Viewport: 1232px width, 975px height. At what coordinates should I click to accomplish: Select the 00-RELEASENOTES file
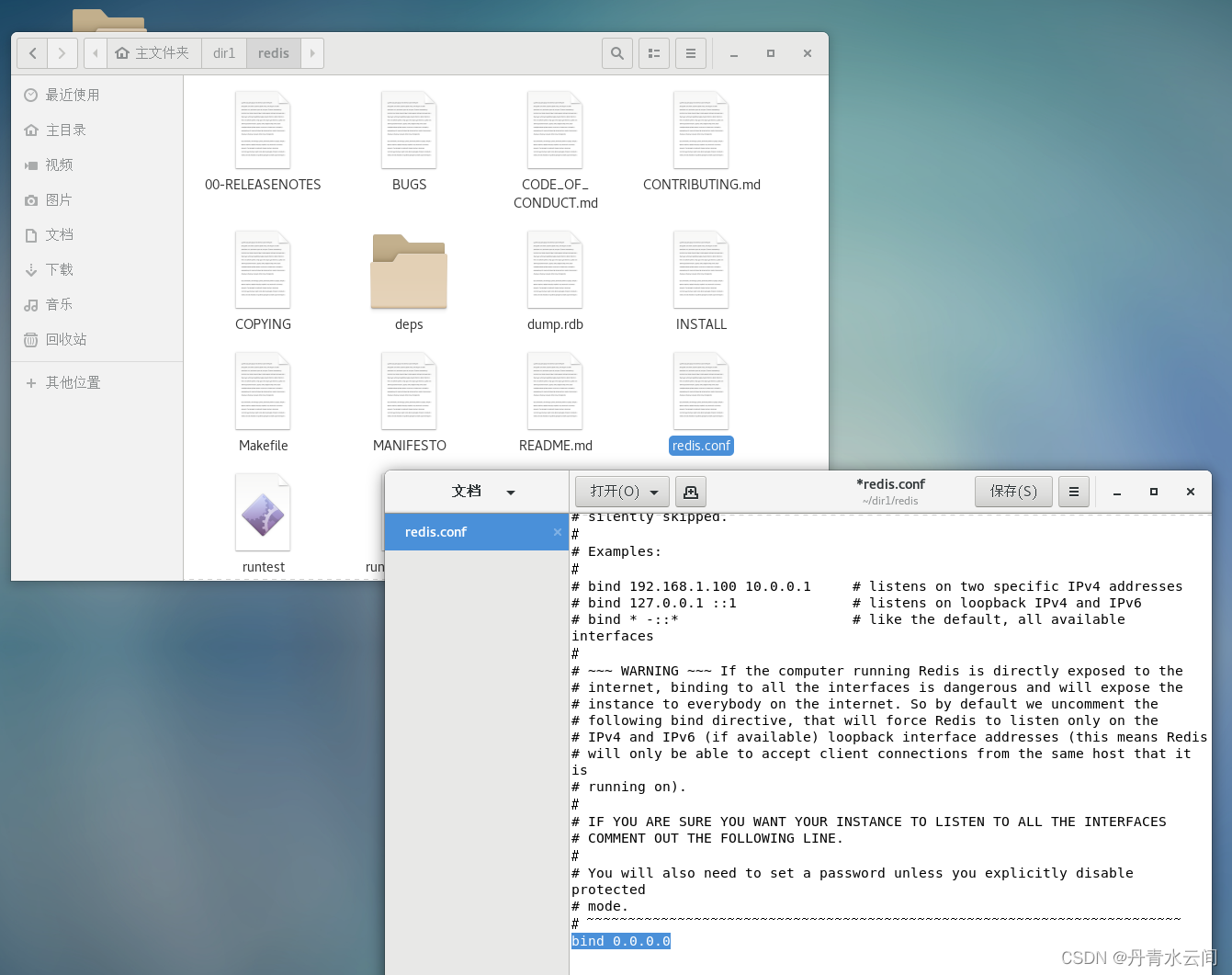point(263,142)
